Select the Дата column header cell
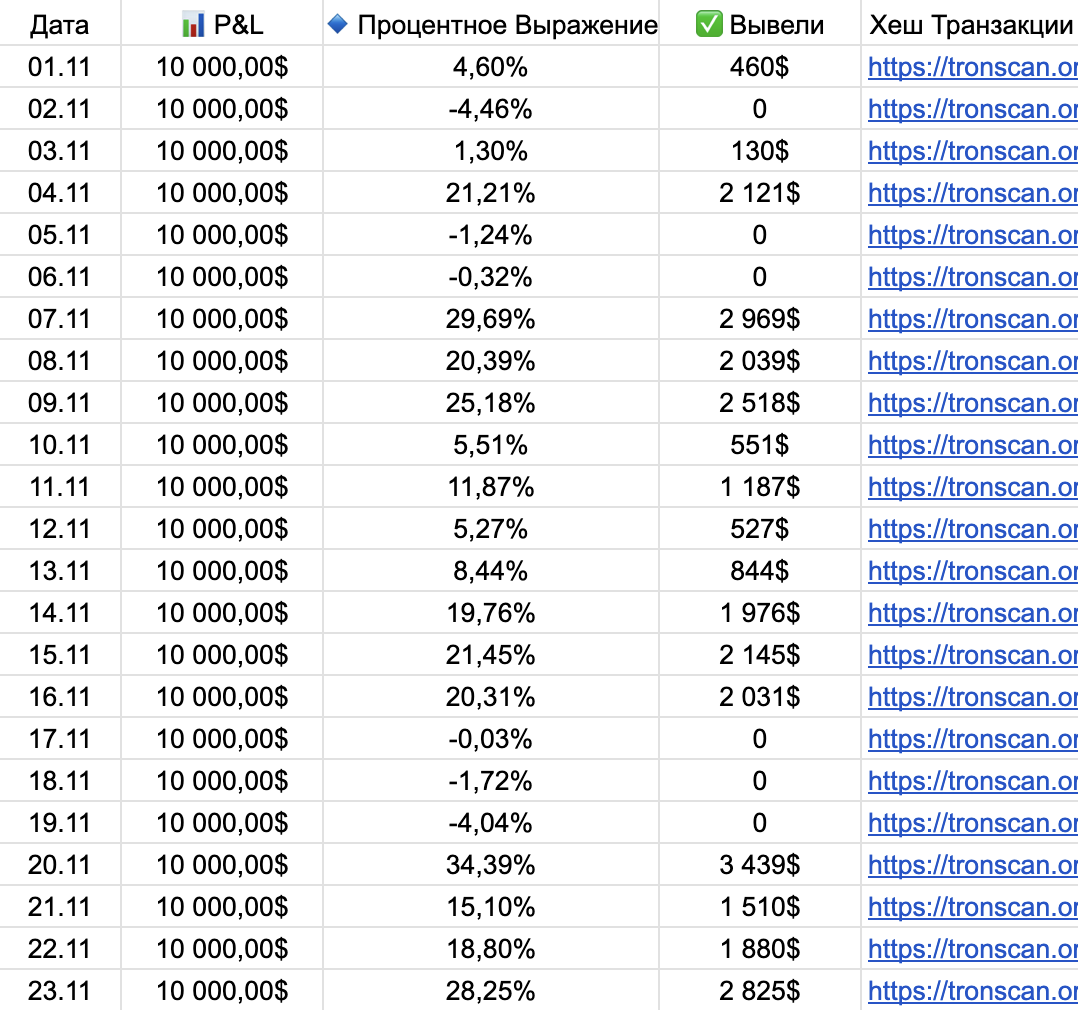 [59, 25]
